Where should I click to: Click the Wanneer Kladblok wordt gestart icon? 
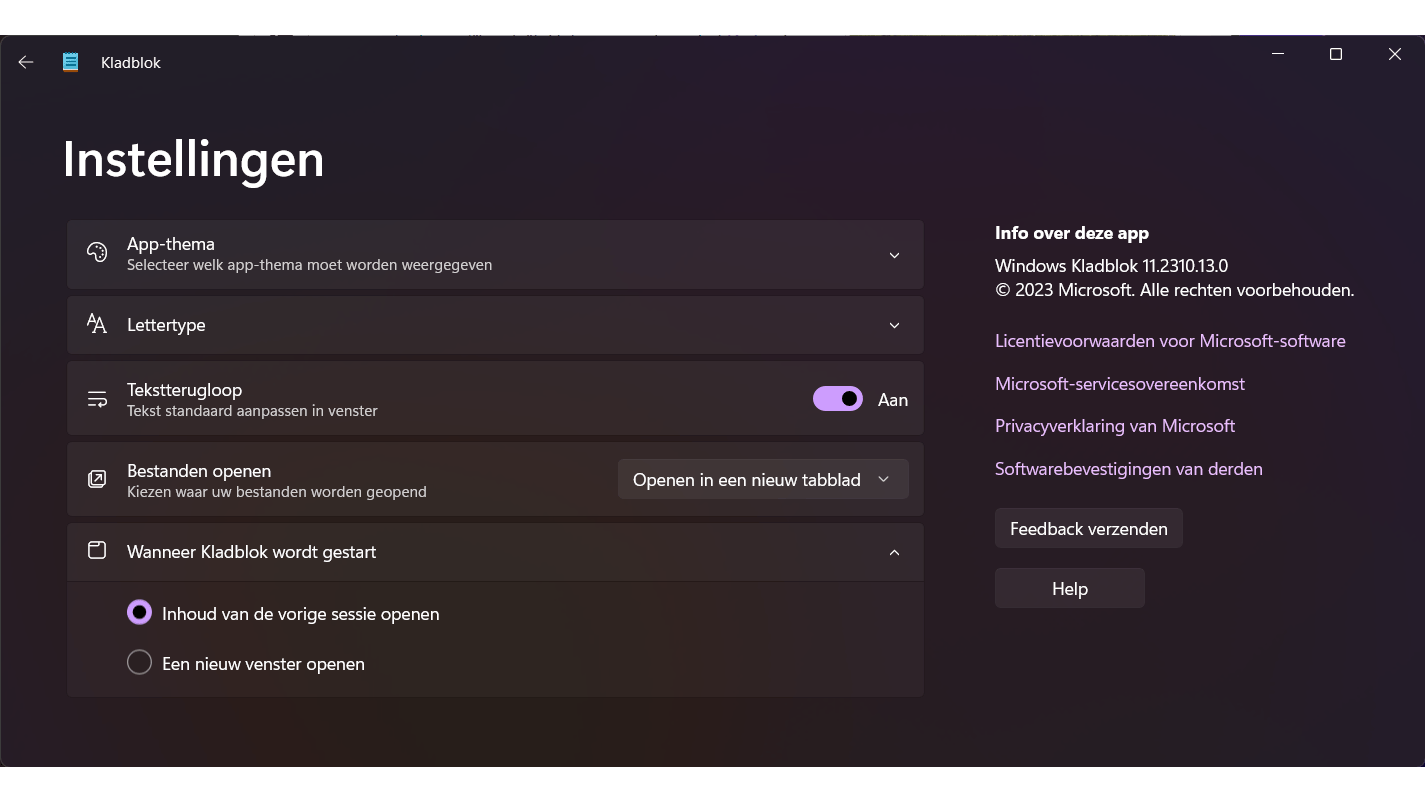coord(97,551)
